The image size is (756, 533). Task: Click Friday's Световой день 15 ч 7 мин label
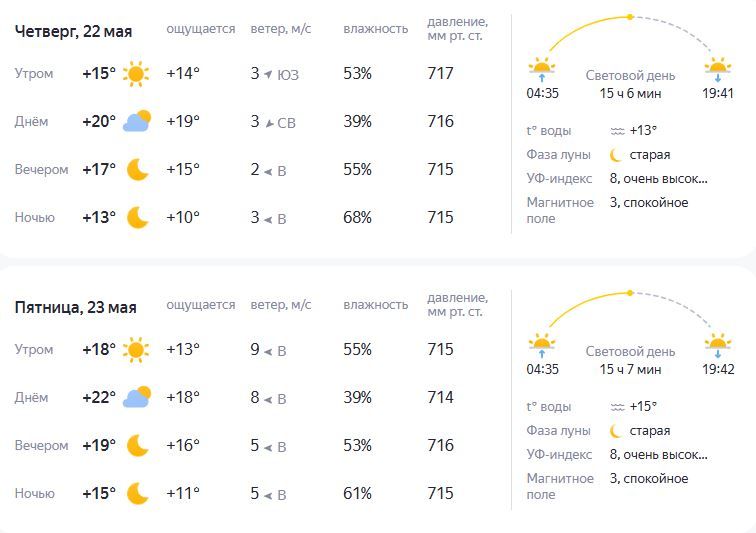(x=630, y=360)
